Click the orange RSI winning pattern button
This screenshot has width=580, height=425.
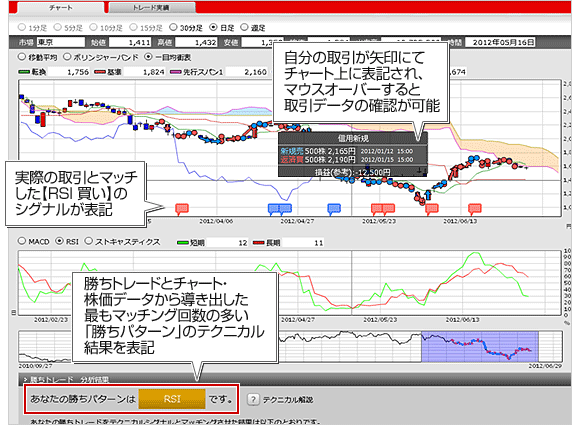click(172, 399)
